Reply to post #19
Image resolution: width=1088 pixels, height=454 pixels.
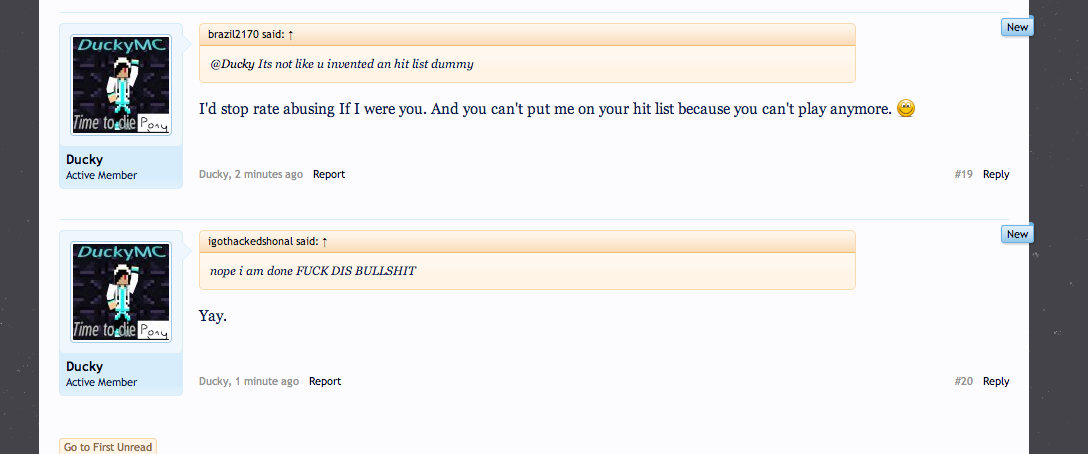coord(996,174)
